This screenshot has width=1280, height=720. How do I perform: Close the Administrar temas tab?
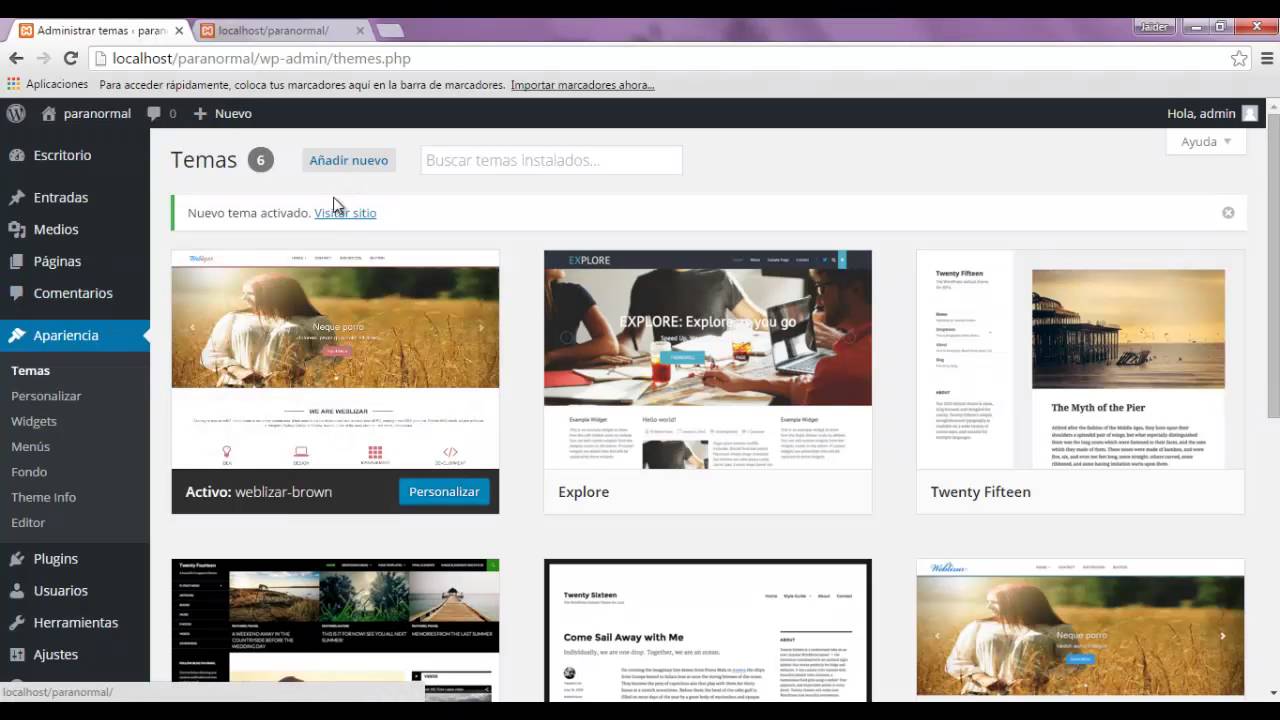[x=177, y=31]
